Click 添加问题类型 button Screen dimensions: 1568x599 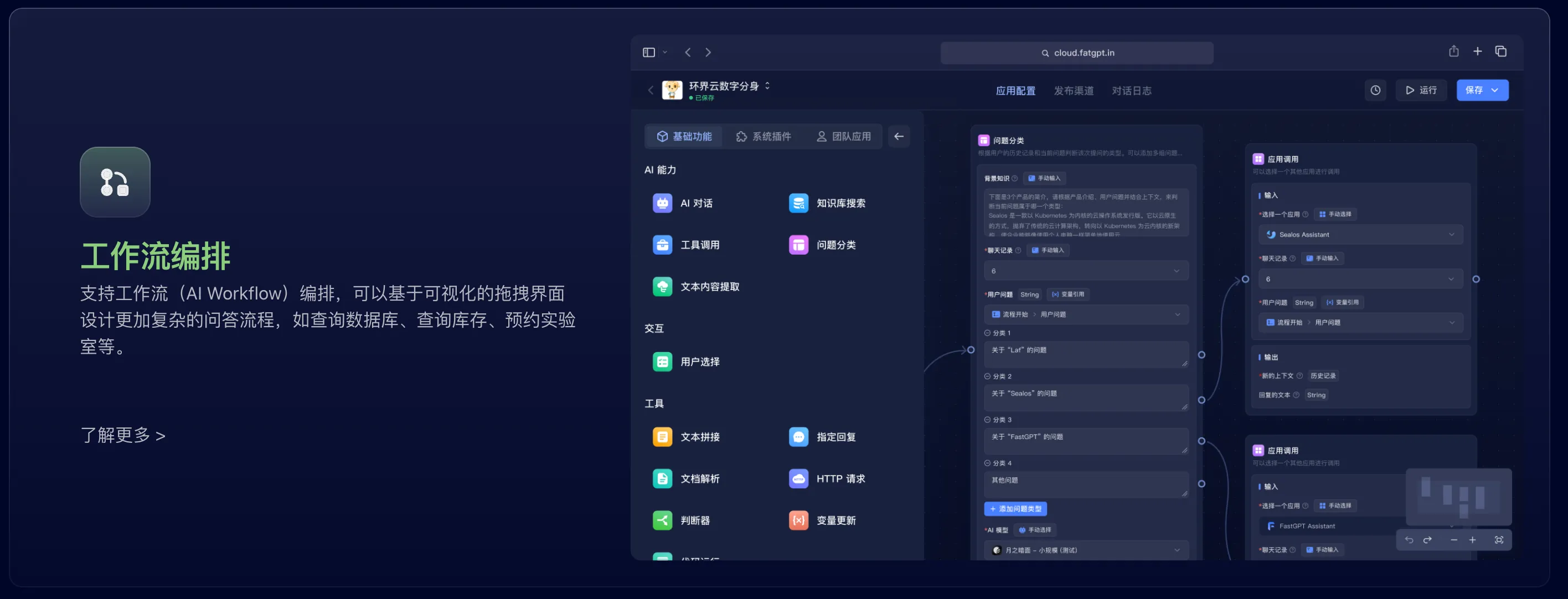coord(1015,508)
